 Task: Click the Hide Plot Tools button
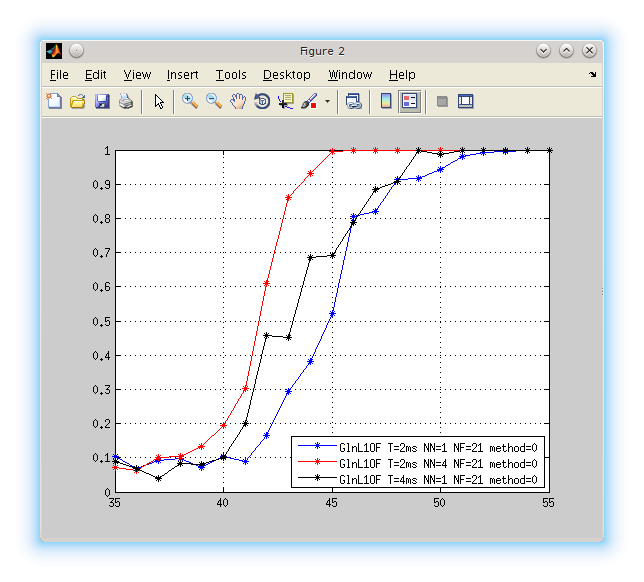441,101
